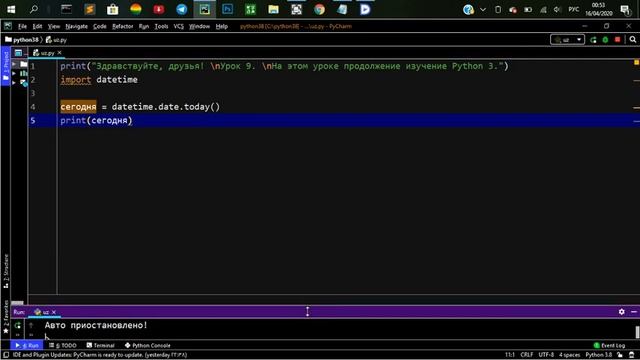Show hidden system tray icons

click(483, 9)
